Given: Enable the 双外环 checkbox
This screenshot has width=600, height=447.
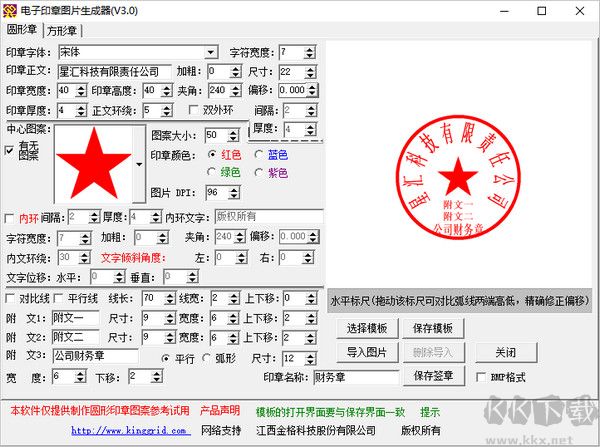Looking at the screenshot, I should point(194,110).
